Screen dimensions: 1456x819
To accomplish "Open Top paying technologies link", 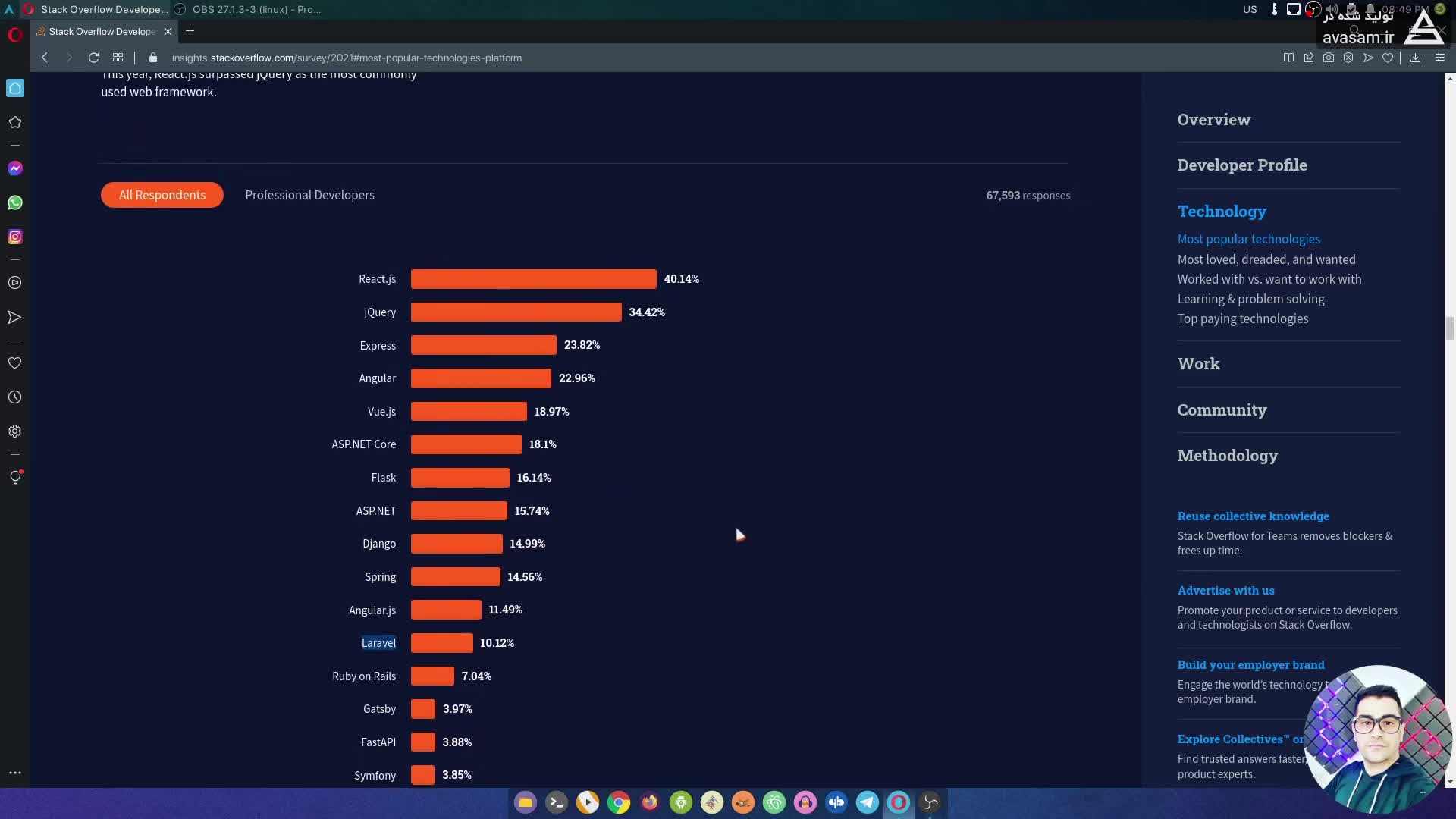I will tap(1242, 318).
